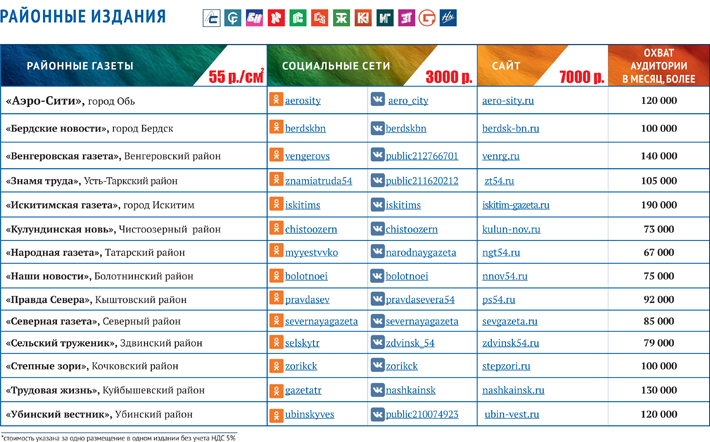The height and width of the screenshot is (442, 710).
Task: Click the "Охват аудитории" orange header cell
Action: (x=659, y=65)
